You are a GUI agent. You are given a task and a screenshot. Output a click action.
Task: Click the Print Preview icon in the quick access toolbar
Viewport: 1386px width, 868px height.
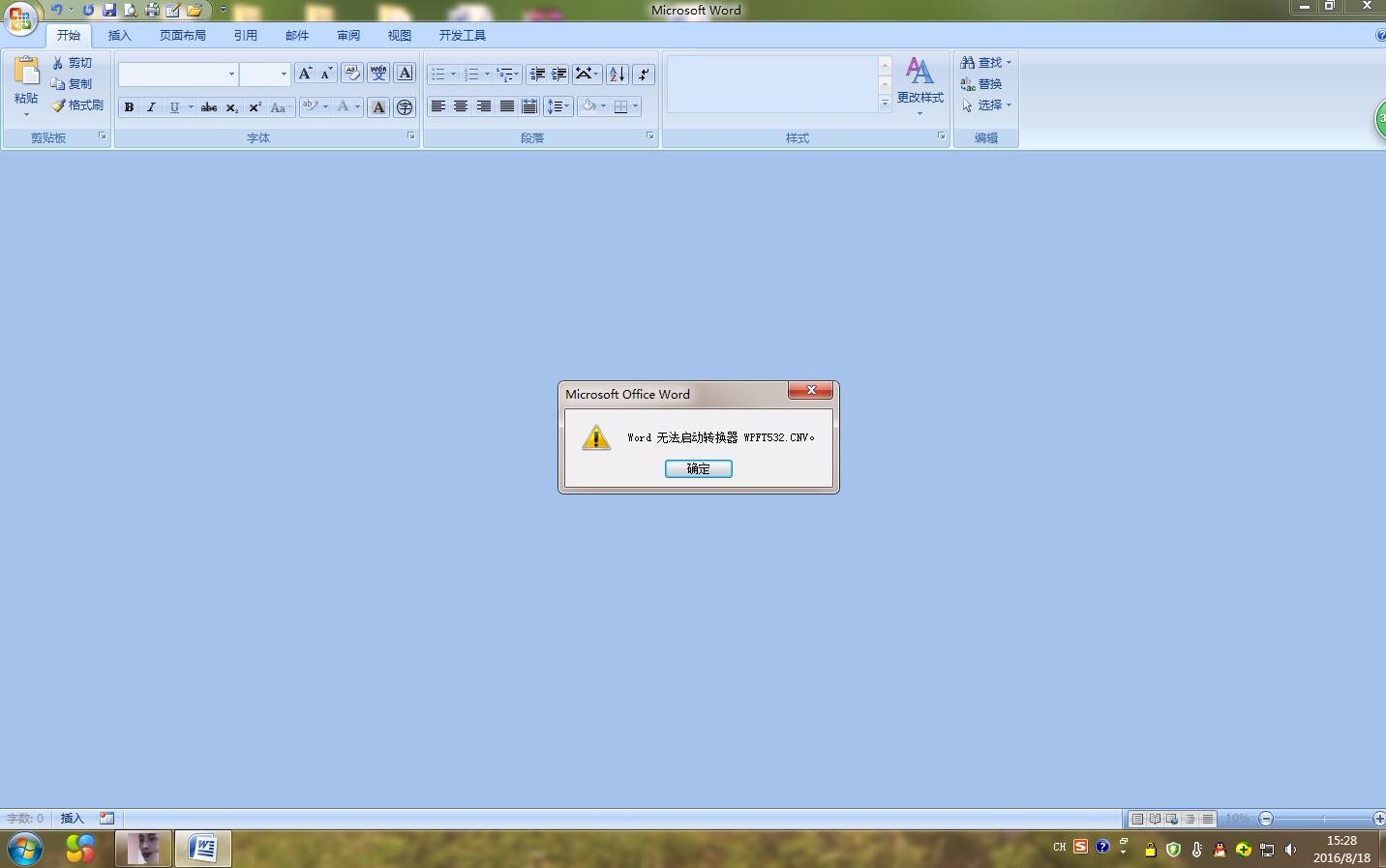[131, 10]
